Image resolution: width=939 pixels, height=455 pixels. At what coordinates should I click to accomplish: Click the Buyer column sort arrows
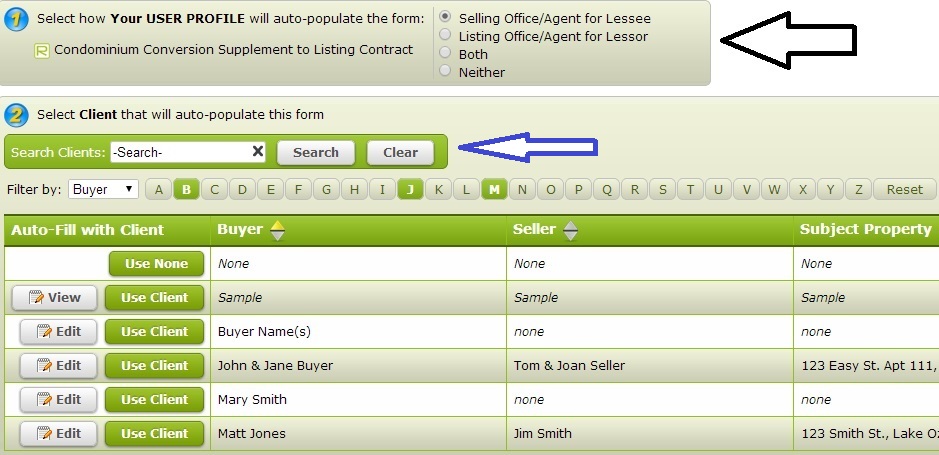(x=278, y=230)
